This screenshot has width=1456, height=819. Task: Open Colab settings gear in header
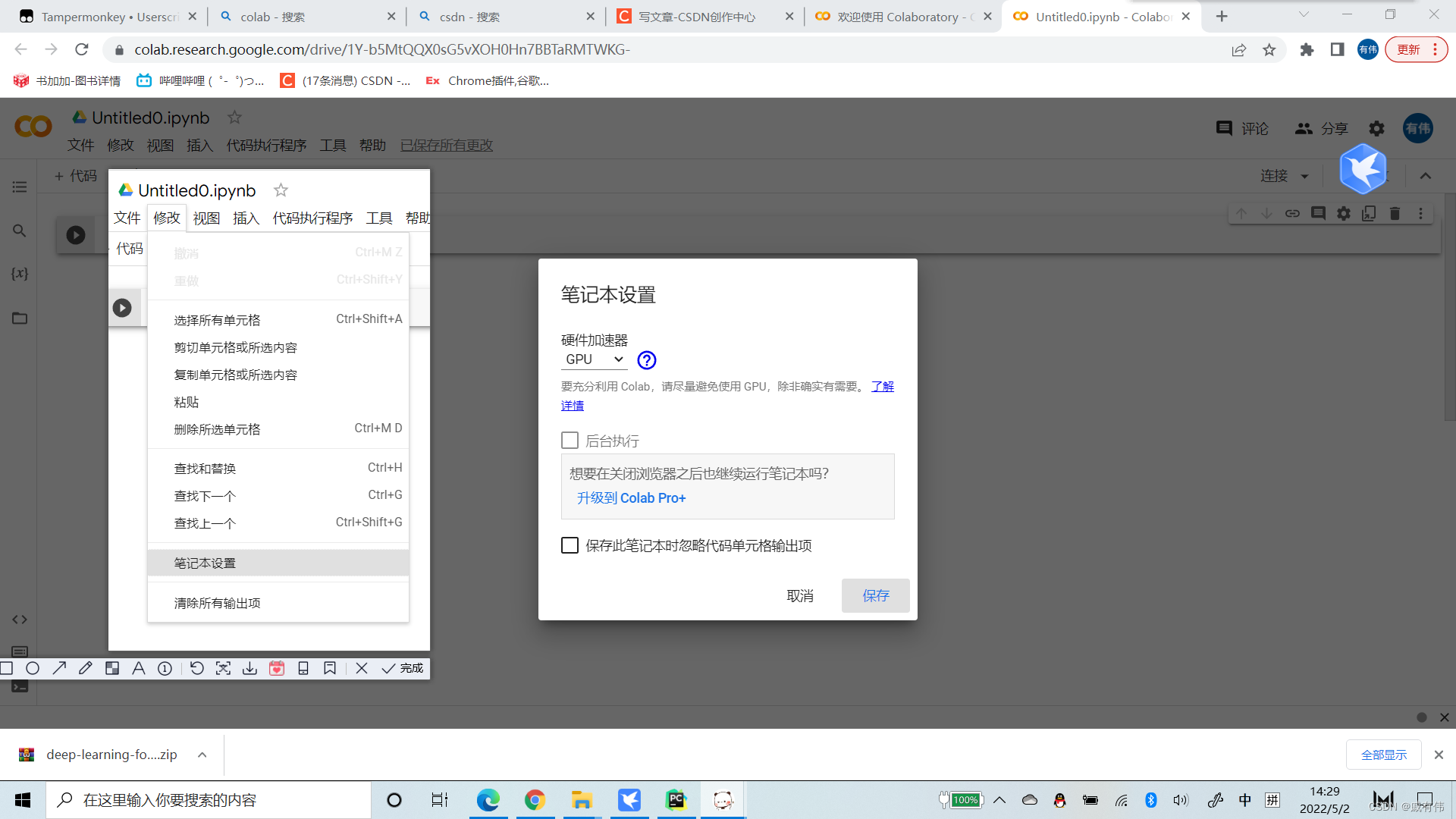click(x=1377, y=128)
